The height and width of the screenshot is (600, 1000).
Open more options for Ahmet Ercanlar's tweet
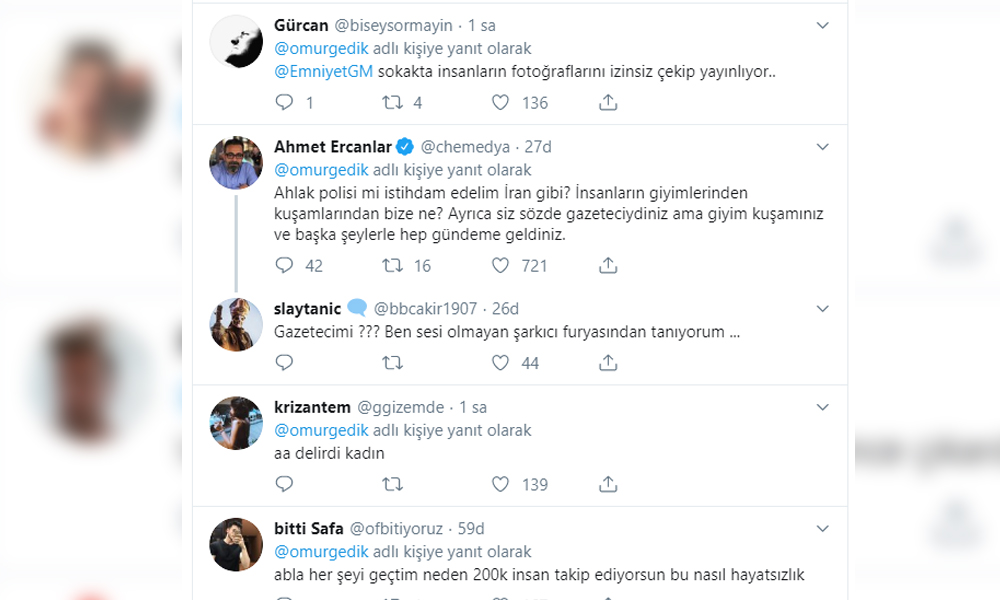822,147
